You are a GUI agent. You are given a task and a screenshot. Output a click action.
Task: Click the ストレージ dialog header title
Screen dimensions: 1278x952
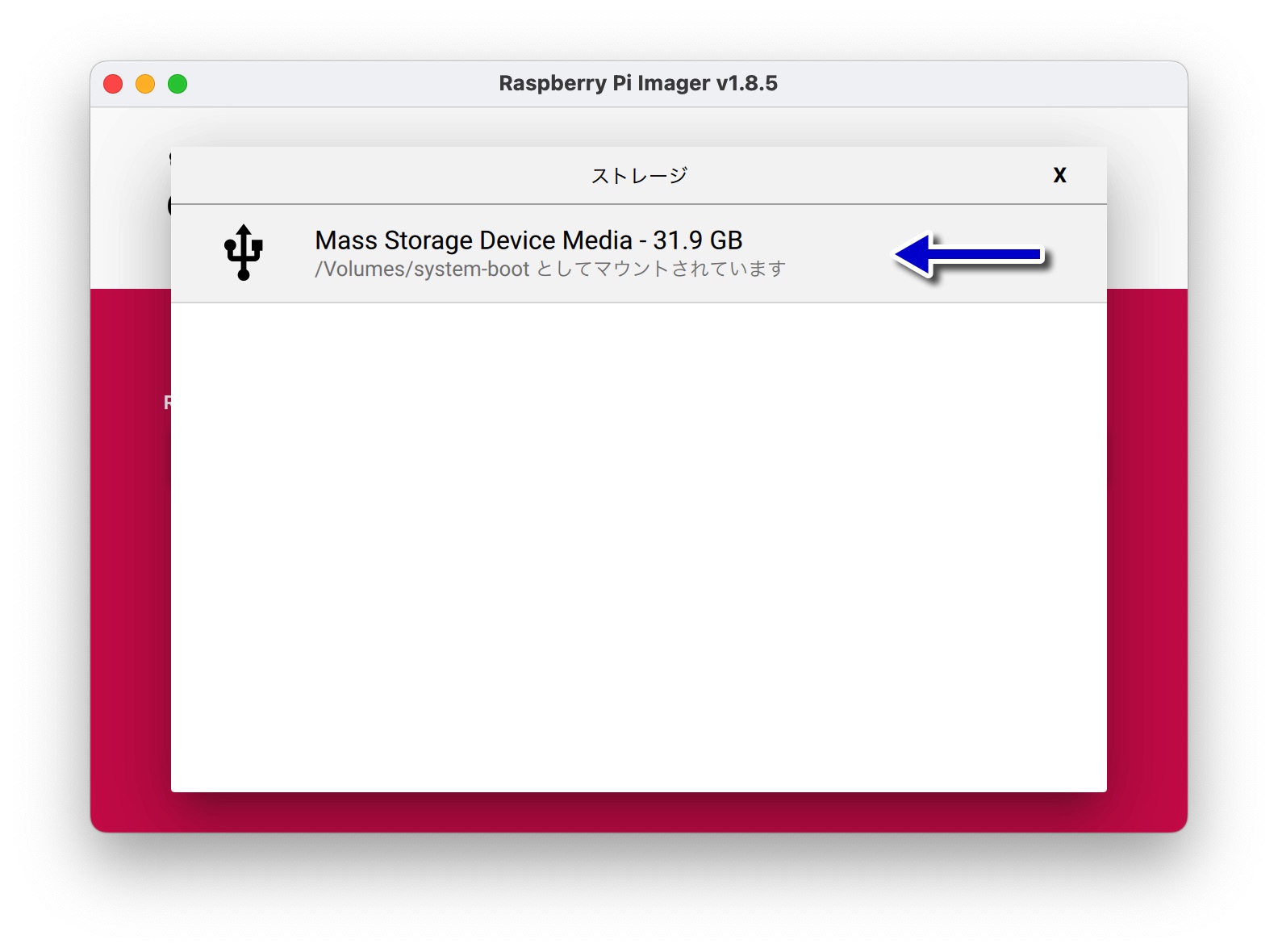[x=639, y=175]
